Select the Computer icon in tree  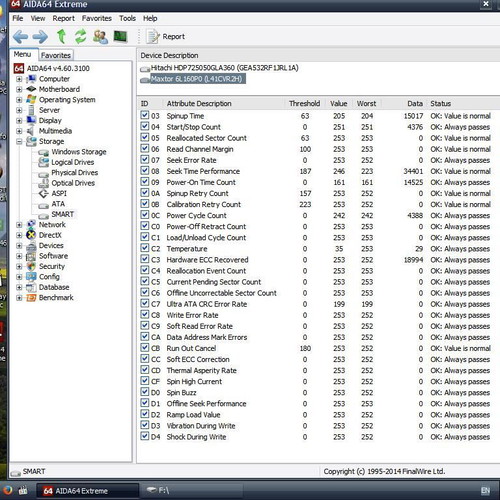[x=32, y=79]
